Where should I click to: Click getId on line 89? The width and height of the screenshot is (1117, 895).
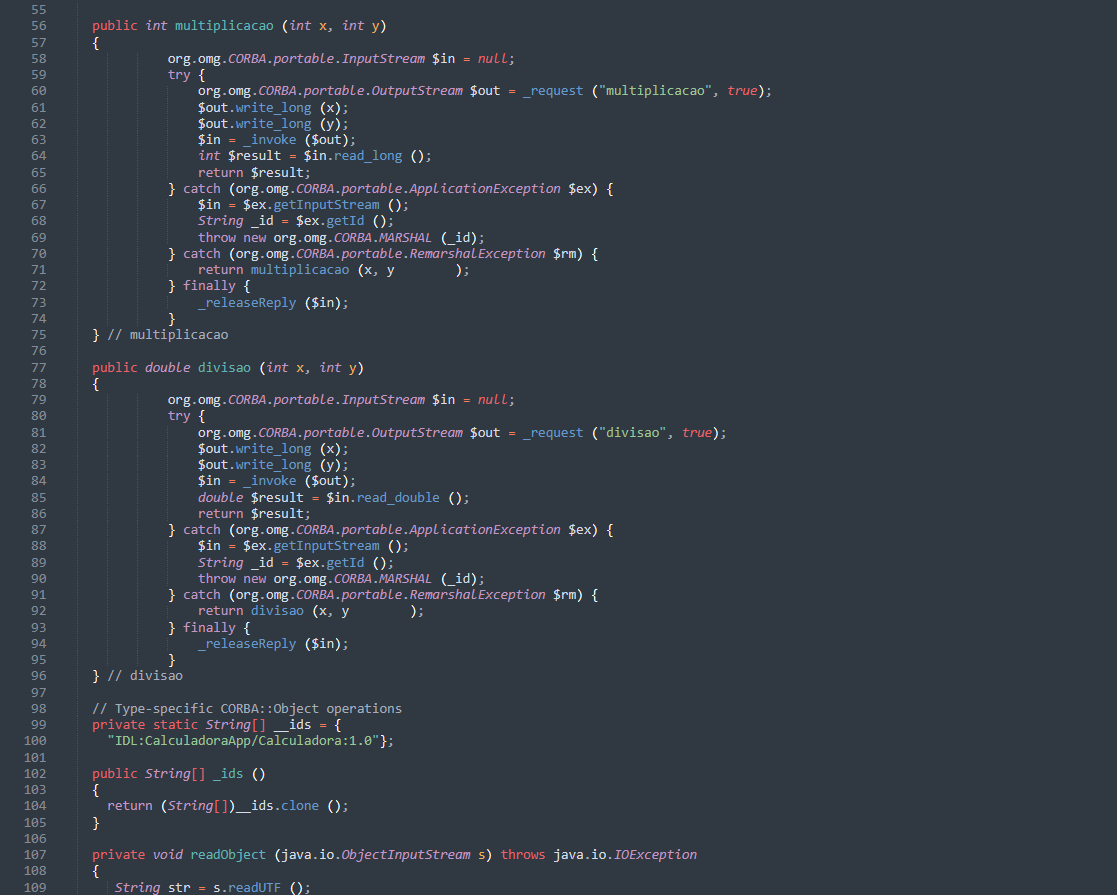click(345, 562)
